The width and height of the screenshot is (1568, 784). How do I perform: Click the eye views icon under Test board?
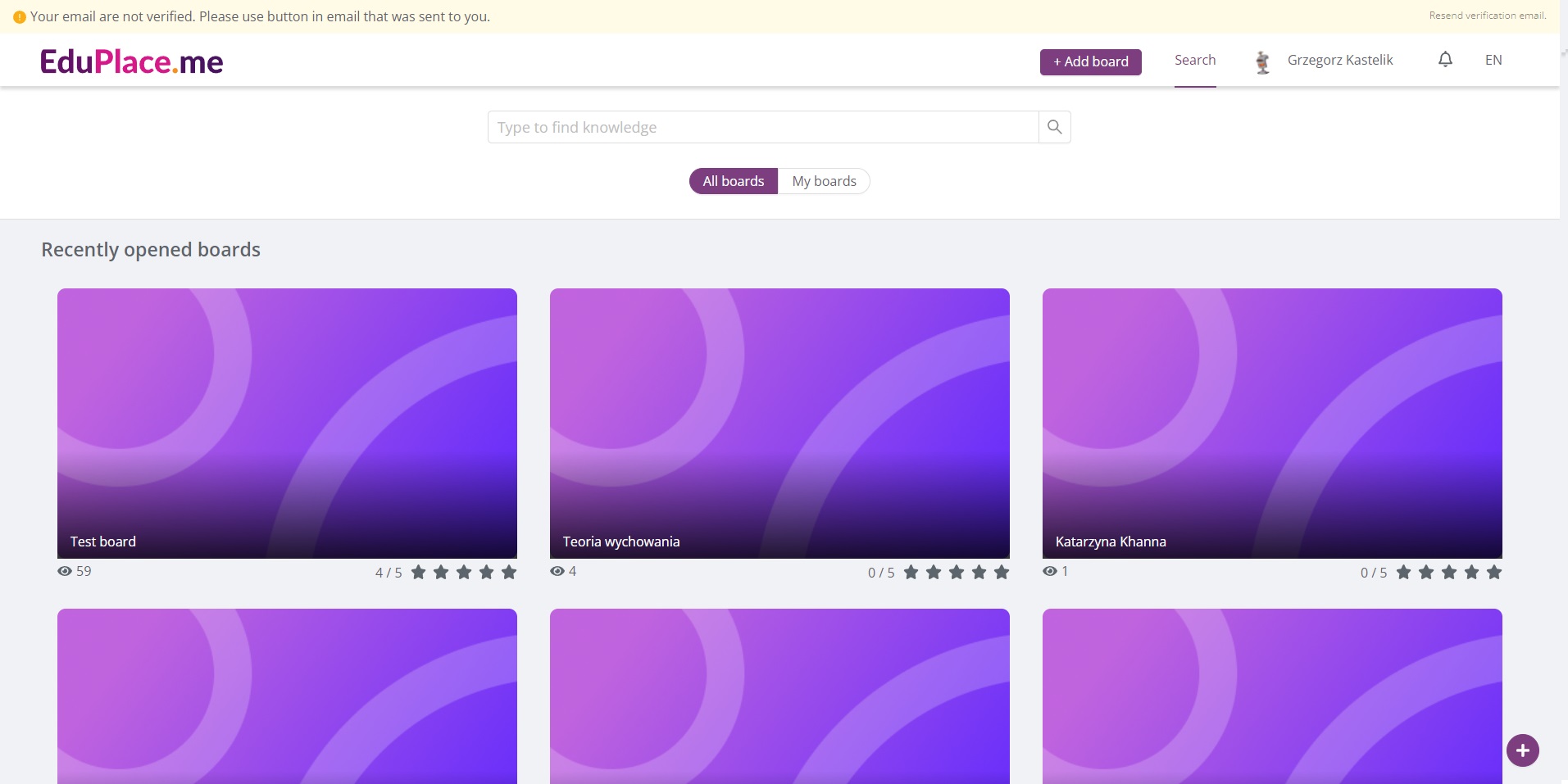[65, 571]
